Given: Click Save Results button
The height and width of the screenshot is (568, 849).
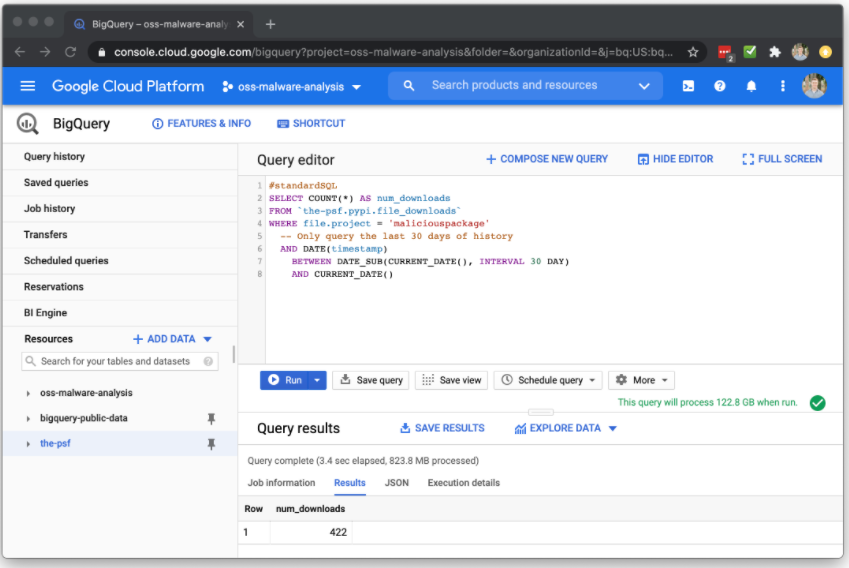Looking at the screenshot, I should coord(442,428).
